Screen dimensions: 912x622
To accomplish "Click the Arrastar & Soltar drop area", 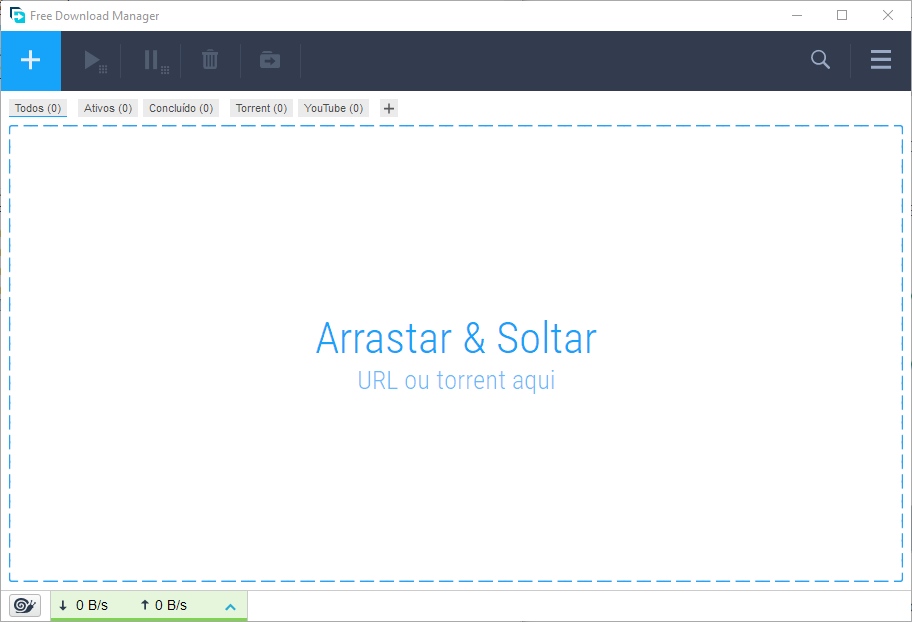I will 456,353.
